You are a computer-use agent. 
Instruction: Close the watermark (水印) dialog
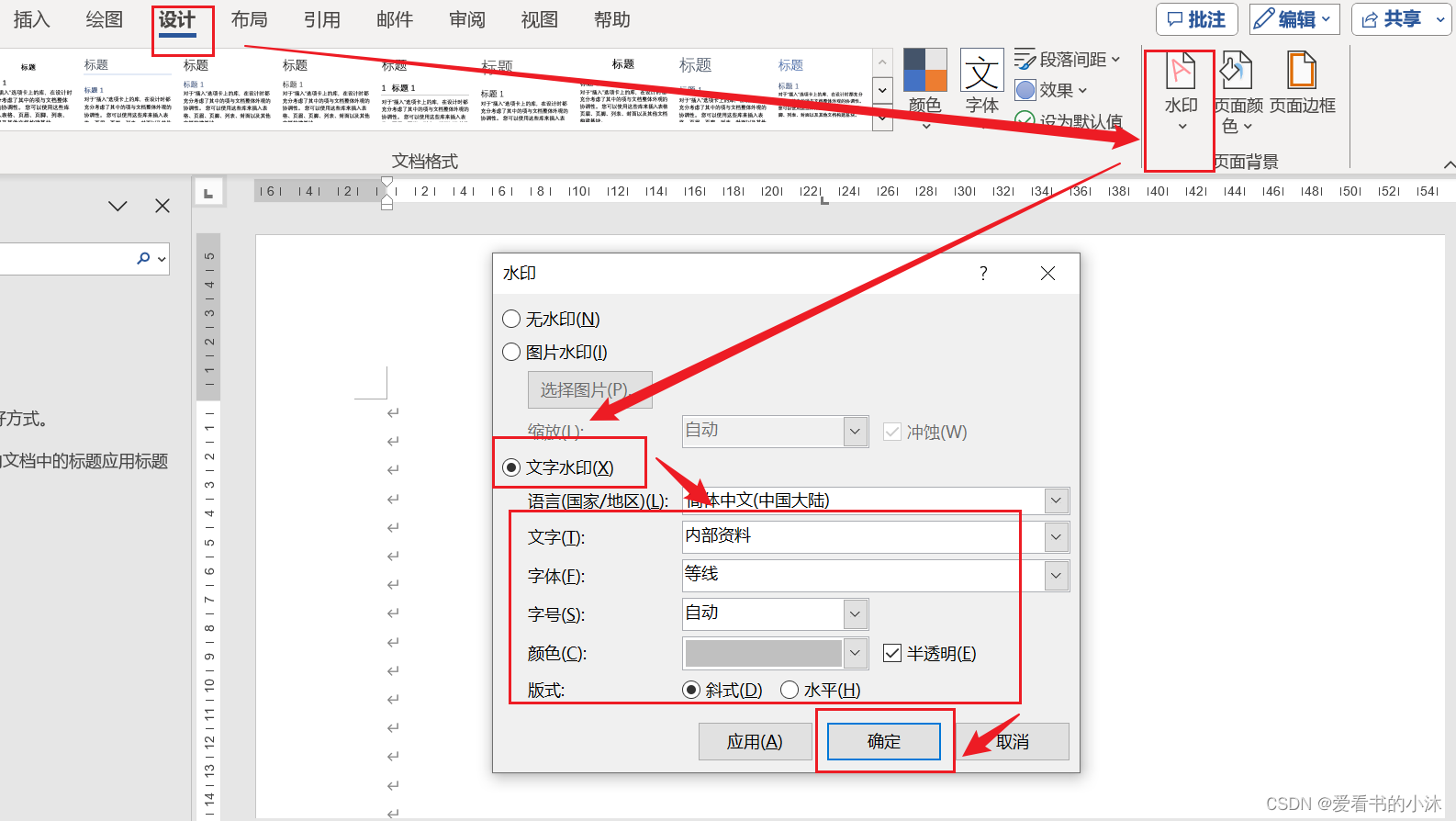(x=1047, y=274)
